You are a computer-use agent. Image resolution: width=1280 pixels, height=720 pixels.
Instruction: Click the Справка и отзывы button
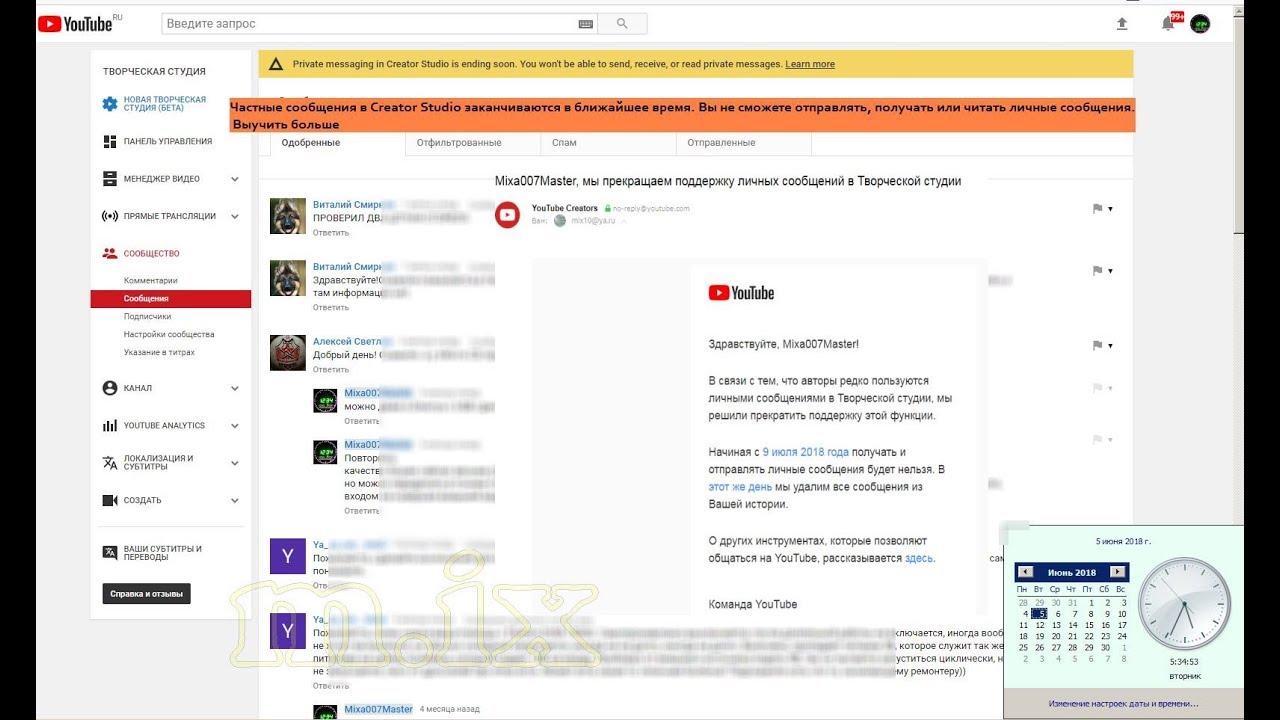click(x=146, y=594)
